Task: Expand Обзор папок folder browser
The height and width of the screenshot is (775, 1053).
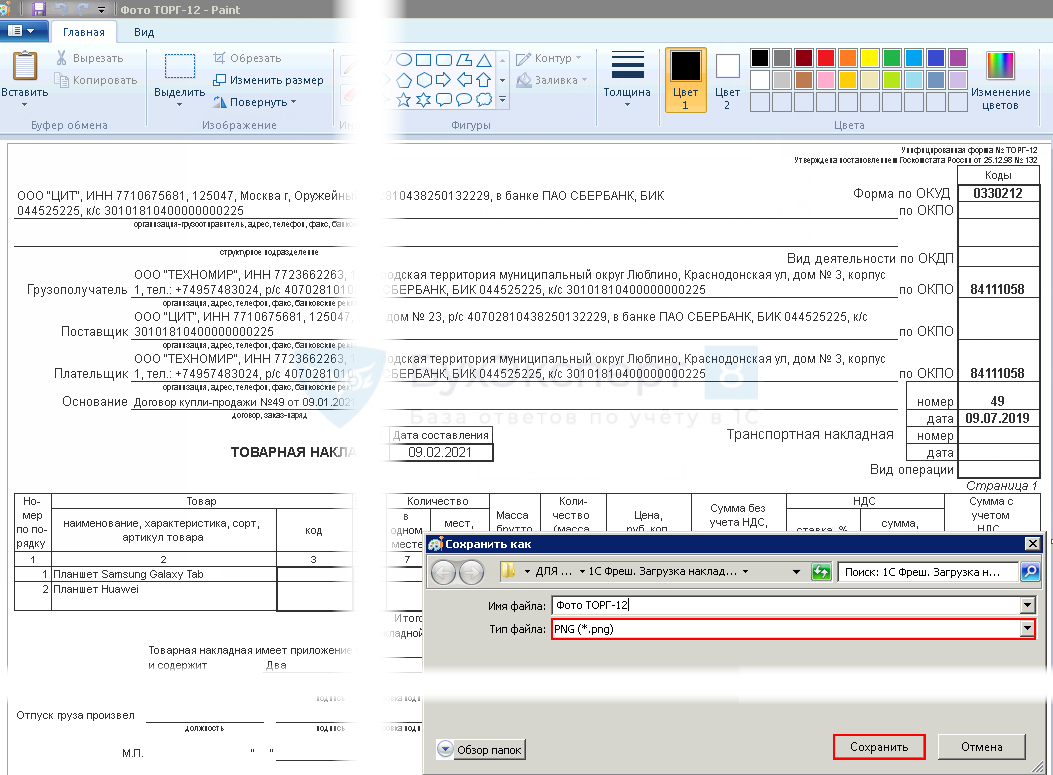Action: point(481,749)
